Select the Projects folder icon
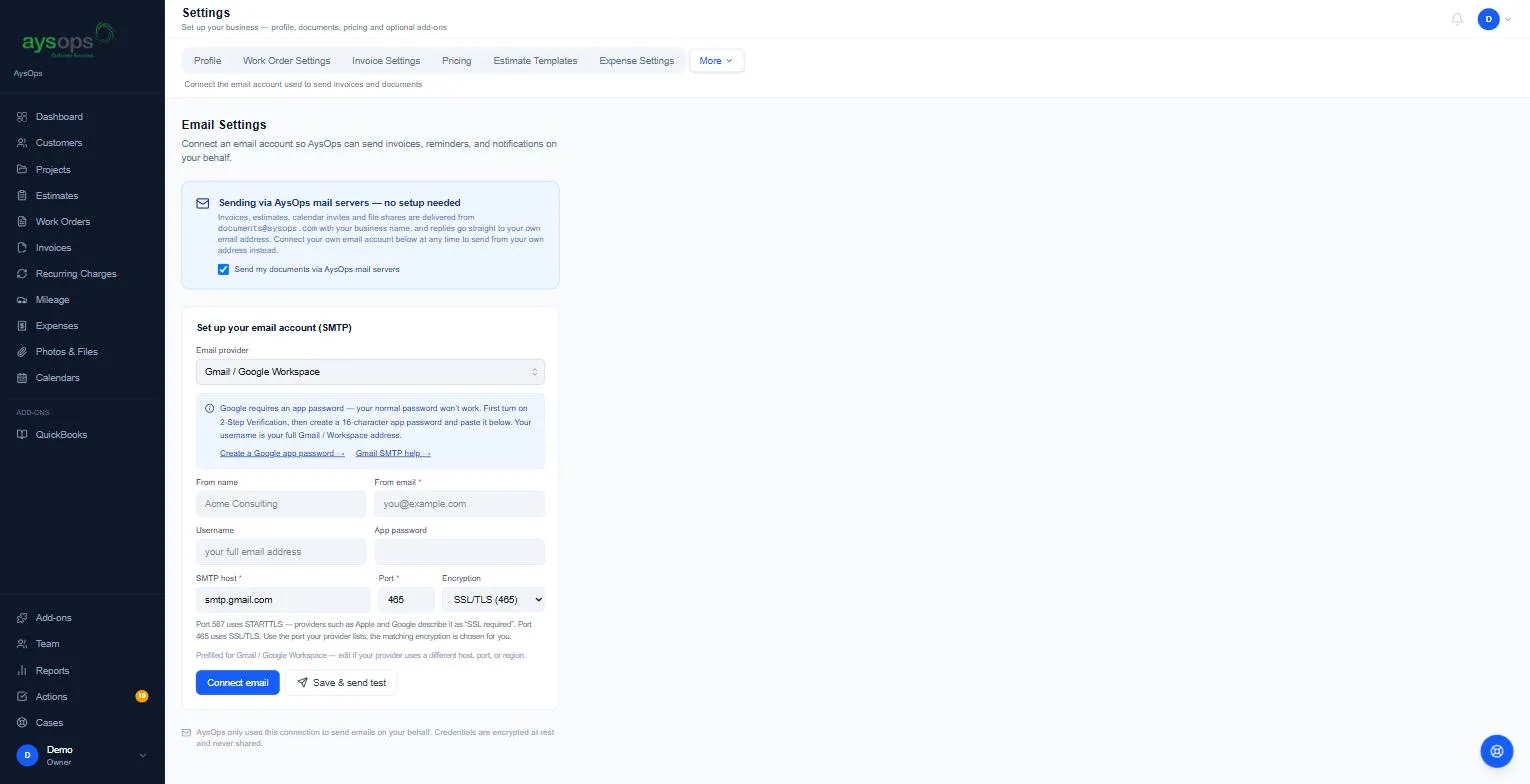The image size is (1530, 784). [x=22, y=169]
